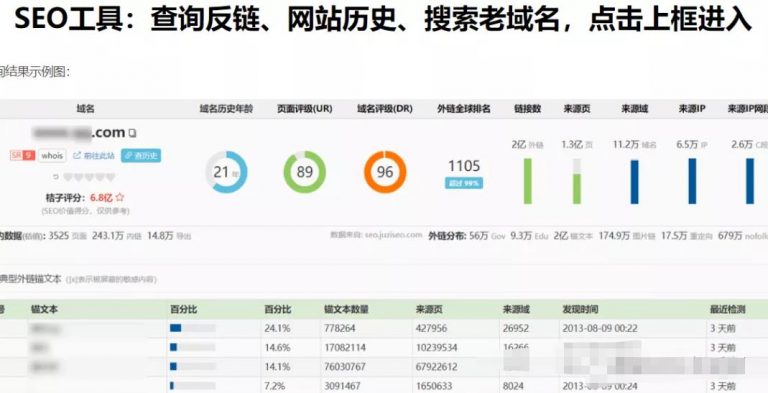768x393 pixels.
Task: Follow the 前往此站 link
Action: 94,156
